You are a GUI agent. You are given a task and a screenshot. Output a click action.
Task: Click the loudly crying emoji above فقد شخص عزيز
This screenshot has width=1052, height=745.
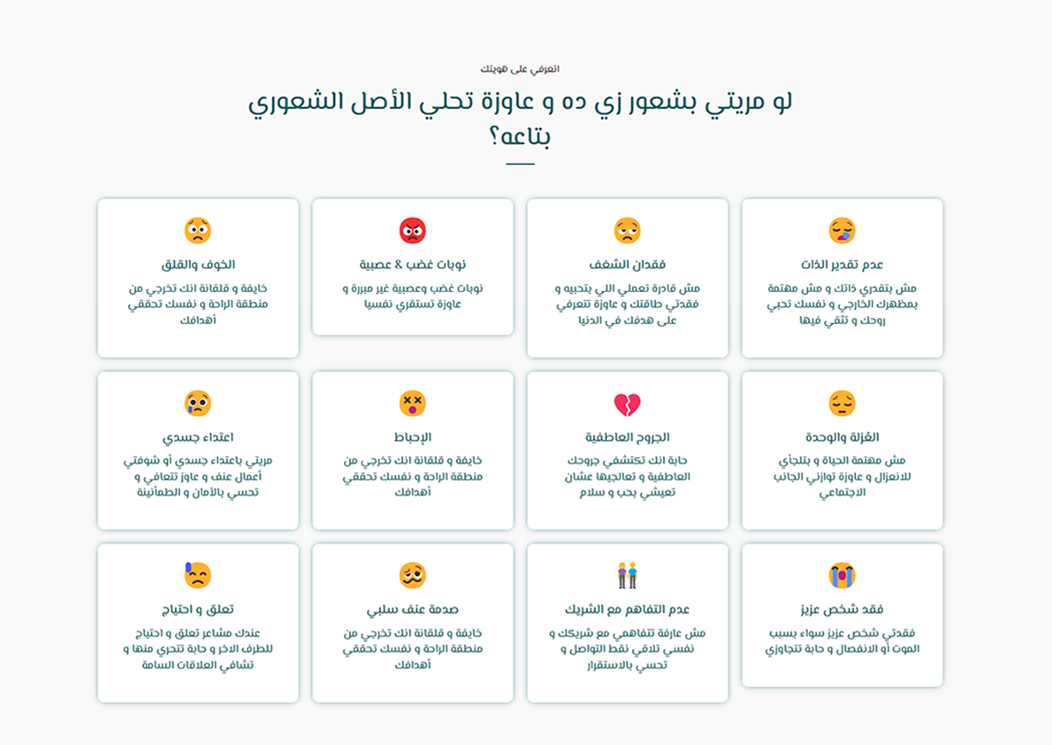point(842,576)
